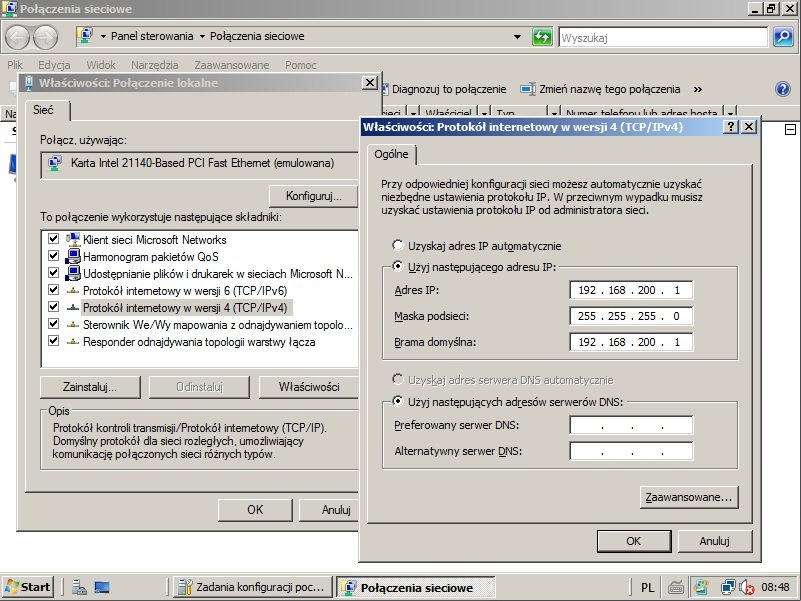This screenshot has height=601, width=801.
Task: Open address bar history dropdown arrow
Action: point(517,37)
